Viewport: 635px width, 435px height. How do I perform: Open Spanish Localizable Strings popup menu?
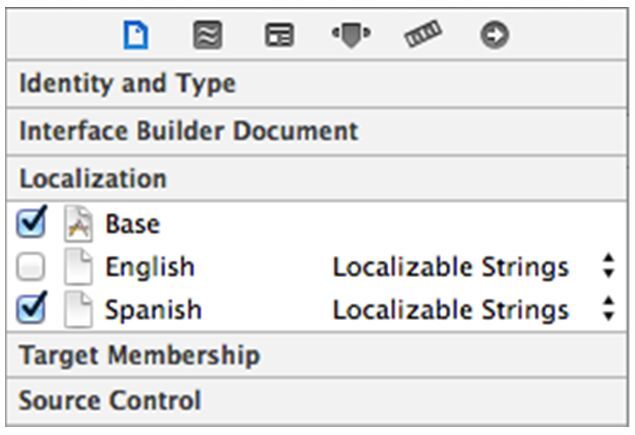[x=473, y=309]
